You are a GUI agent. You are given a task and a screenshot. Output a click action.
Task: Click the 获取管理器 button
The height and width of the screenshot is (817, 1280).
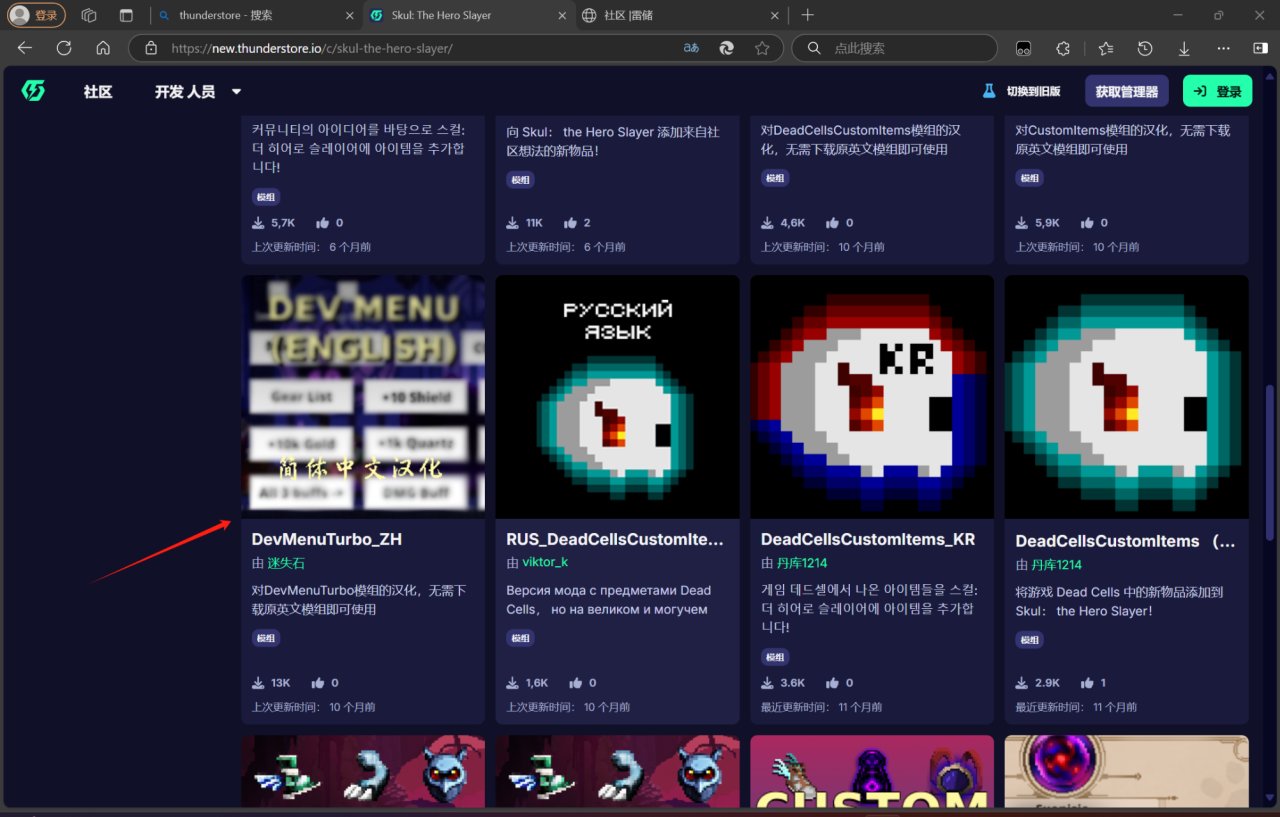point(1126,91)
